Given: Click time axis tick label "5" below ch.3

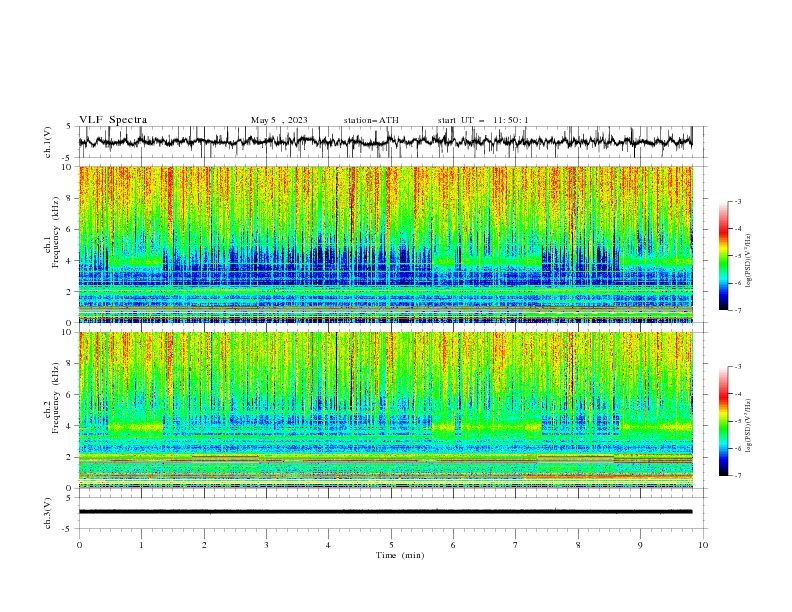Looking at the screenshot, I should click(x=391, y=545).
